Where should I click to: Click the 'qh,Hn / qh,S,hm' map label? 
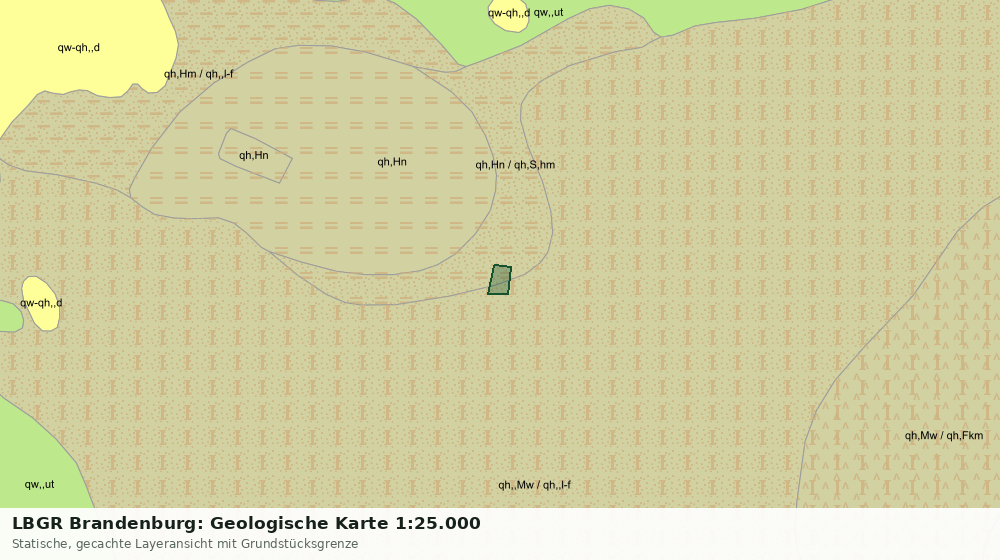coord(515,165)
